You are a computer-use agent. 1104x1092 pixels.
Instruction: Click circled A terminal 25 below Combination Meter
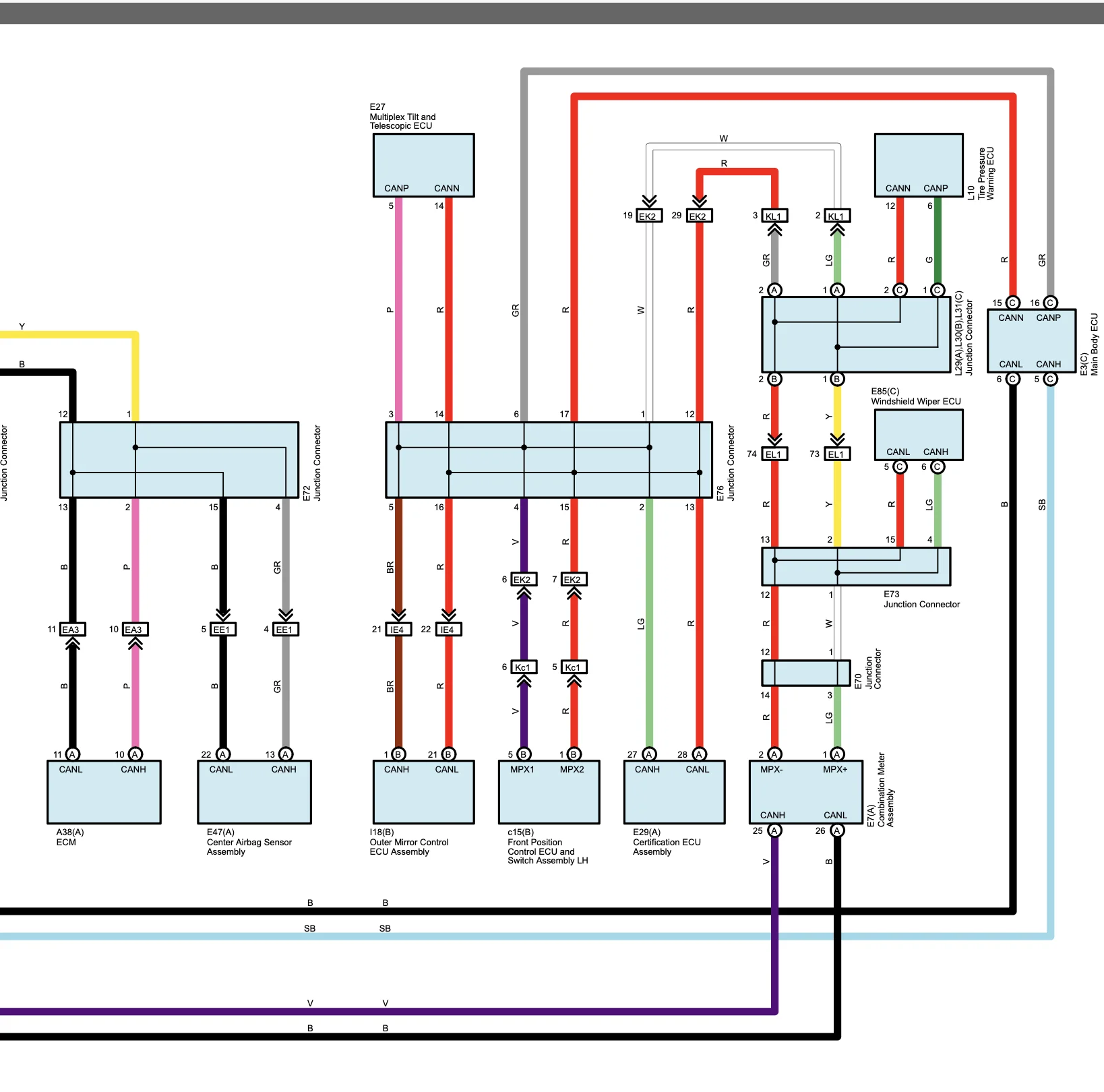[x=774, y=830]
